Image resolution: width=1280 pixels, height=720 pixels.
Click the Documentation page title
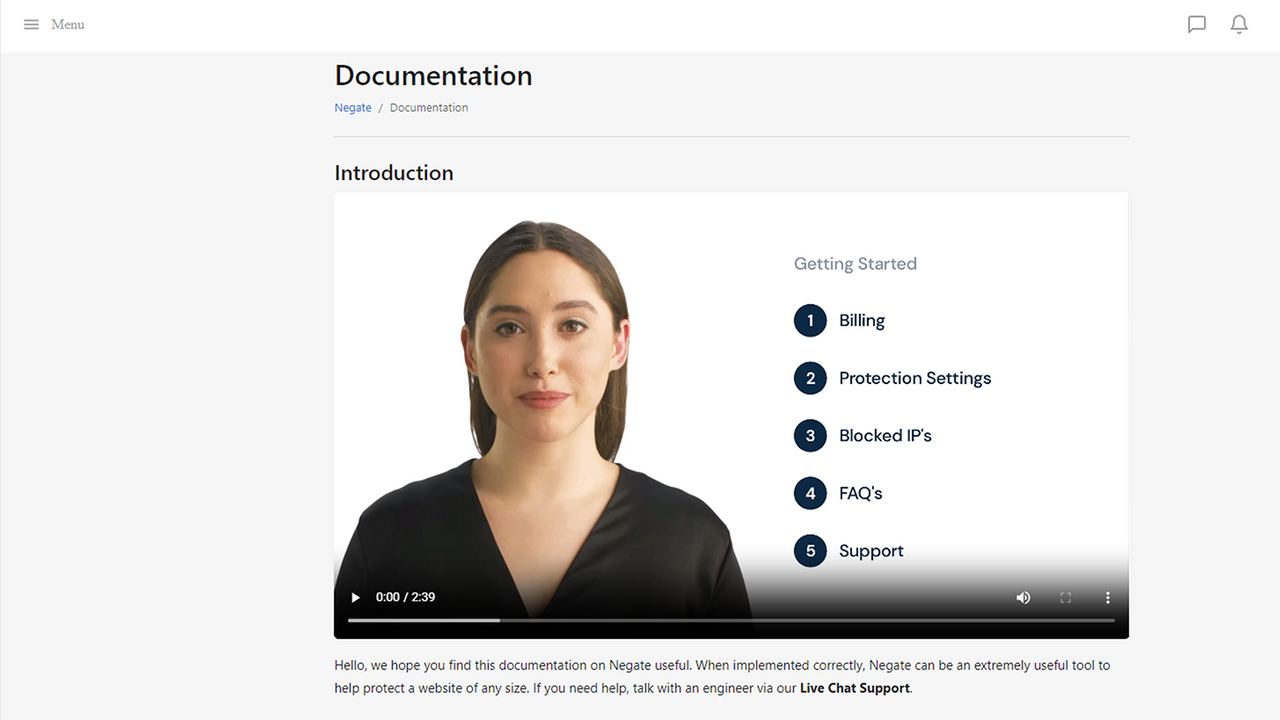(x=433, y=76)
